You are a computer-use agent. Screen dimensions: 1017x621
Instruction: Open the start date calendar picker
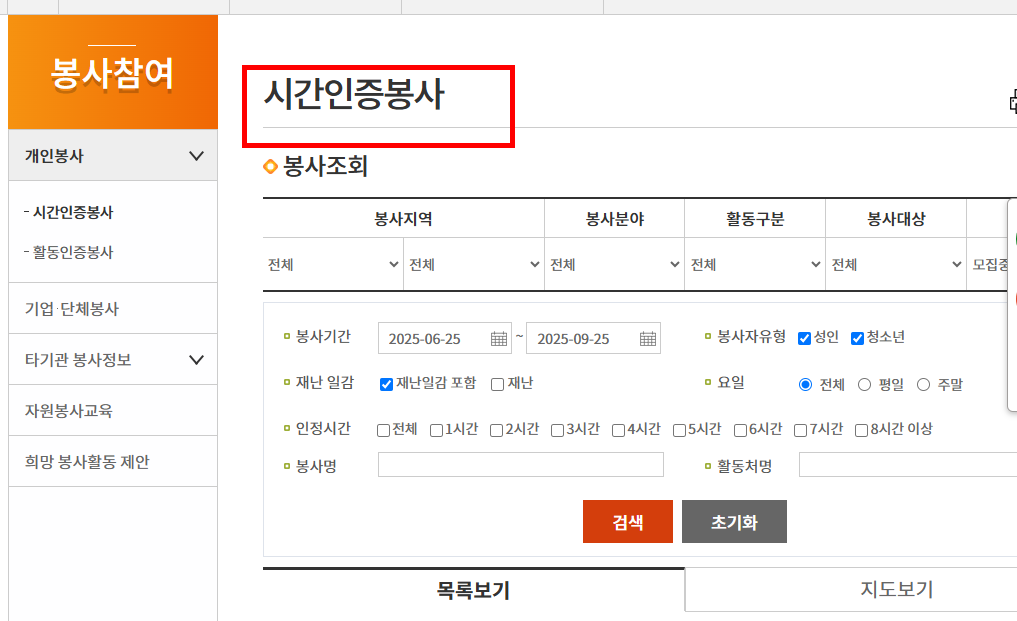point(497,338)
